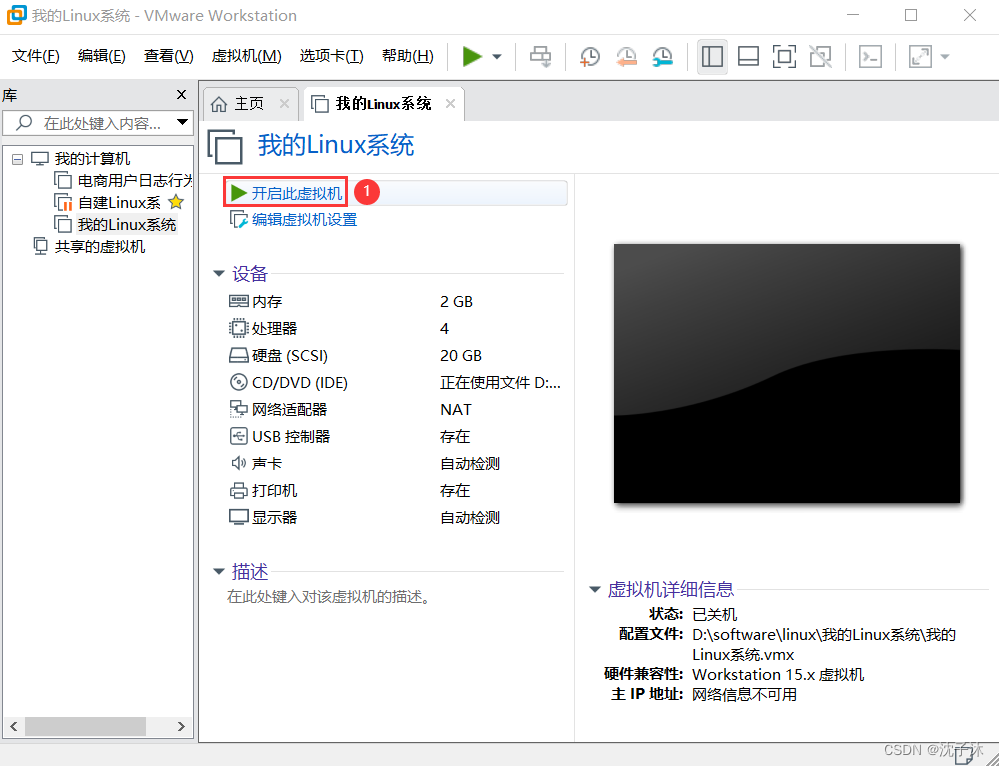Collapse the 虚拟机详细信息 section

click(594, 589)
